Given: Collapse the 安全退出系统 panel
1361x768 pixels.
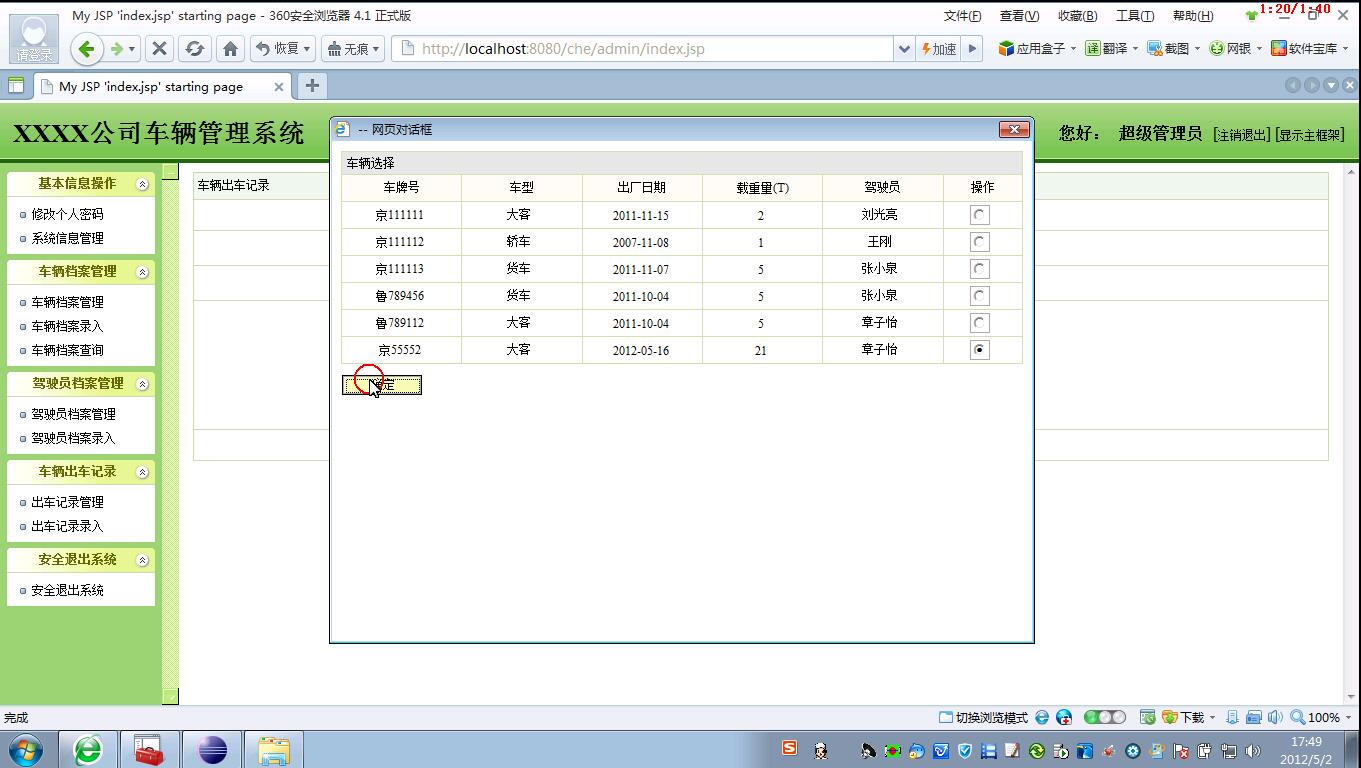Looking at the screenshot, I should coord(142,560).
